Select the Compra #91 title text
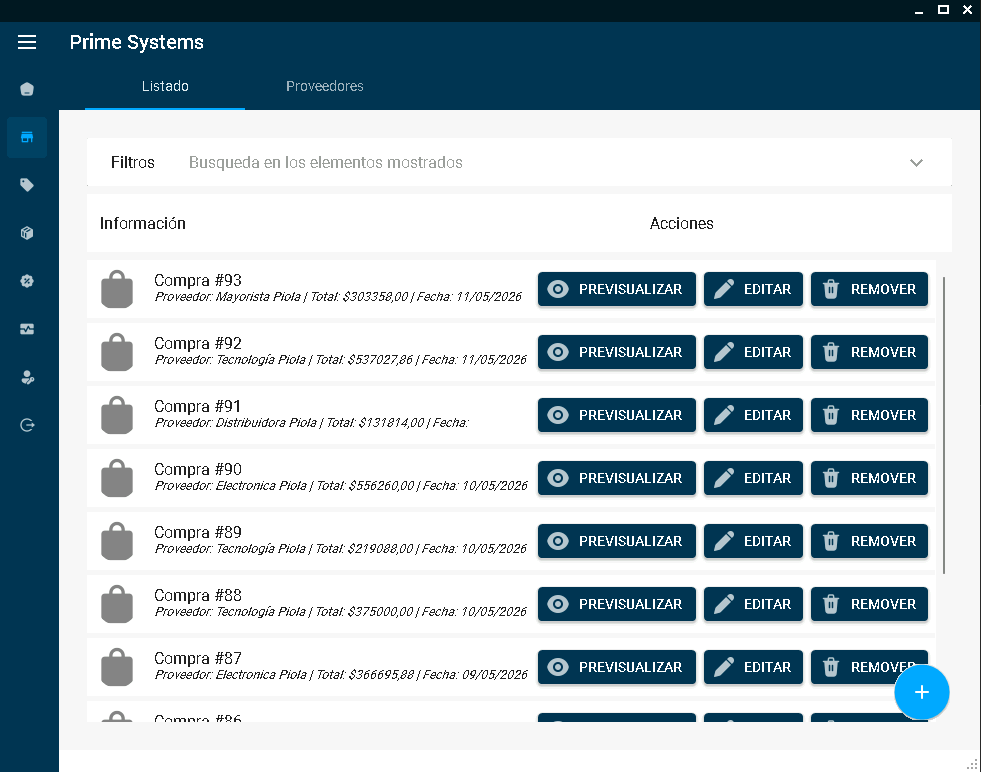This screenshot has height=772, width=981. [x=198, y=407]
